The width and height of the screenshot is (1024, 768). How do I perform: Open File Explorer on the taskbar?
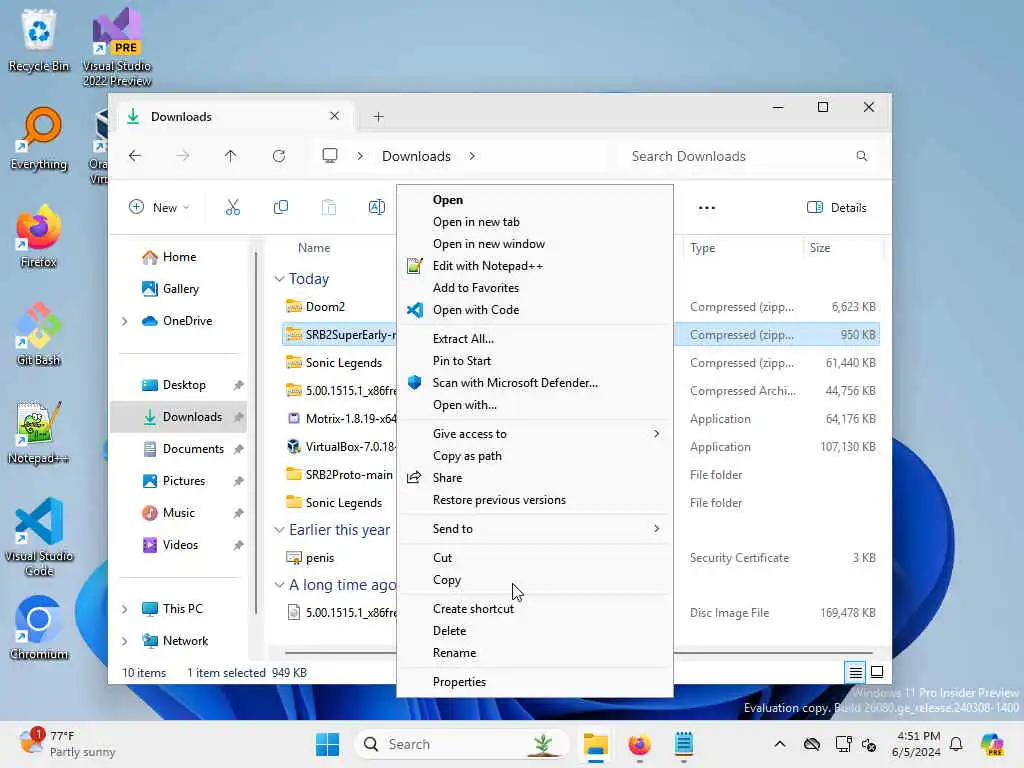coord(596,744)
